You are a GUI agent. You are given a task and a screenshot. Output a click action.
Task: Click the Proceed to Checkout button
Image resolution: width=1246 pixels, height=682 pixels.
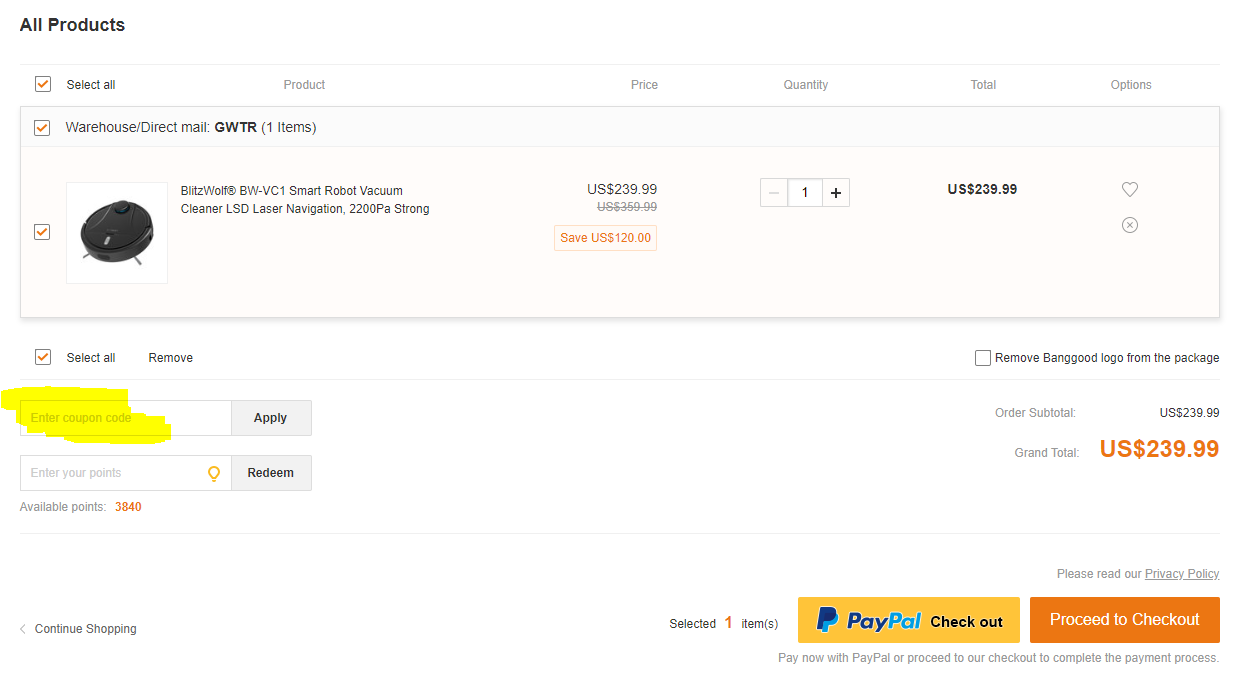[x=1125, y=620]
